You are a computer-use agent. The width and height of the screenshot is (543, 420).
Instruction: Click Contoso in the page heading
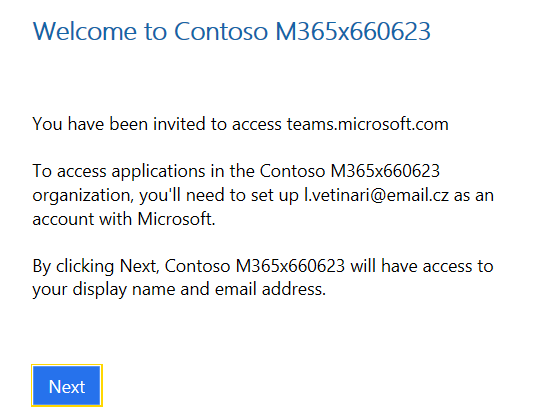tap(221, 32)
